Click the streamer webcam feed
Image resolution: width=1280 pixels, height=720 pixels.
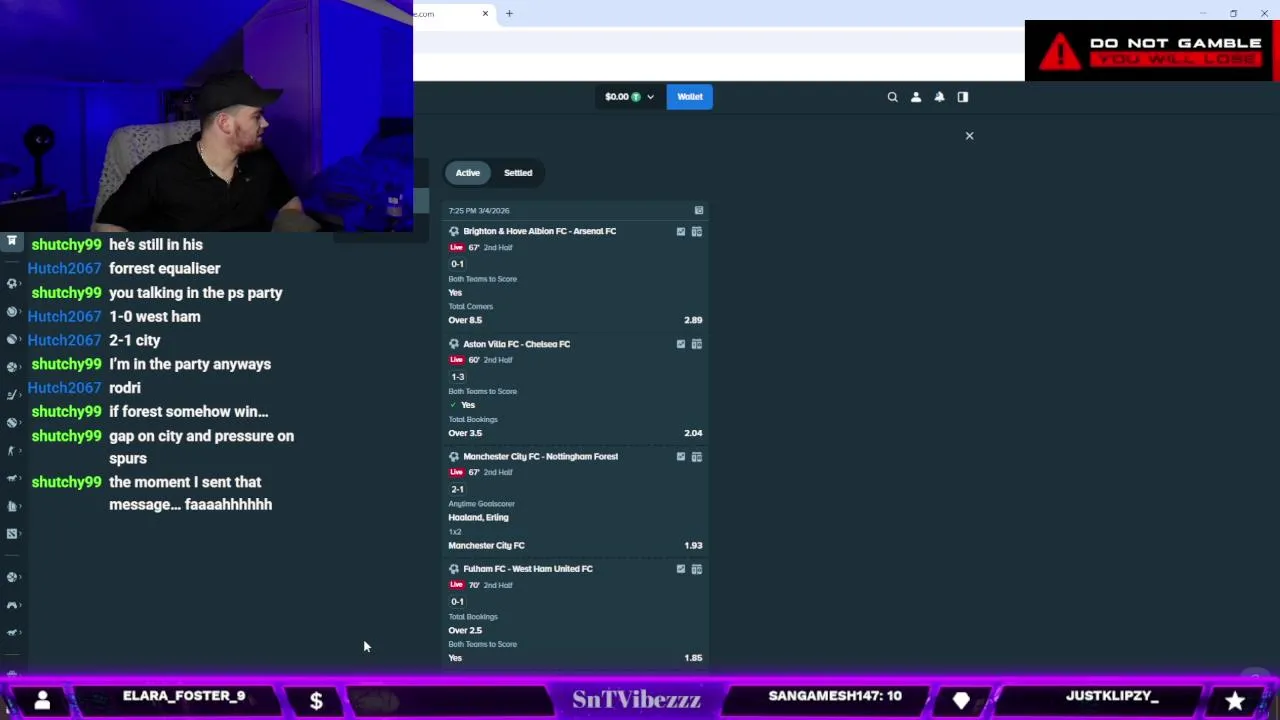pyautogui.click(x=206, y=116)
